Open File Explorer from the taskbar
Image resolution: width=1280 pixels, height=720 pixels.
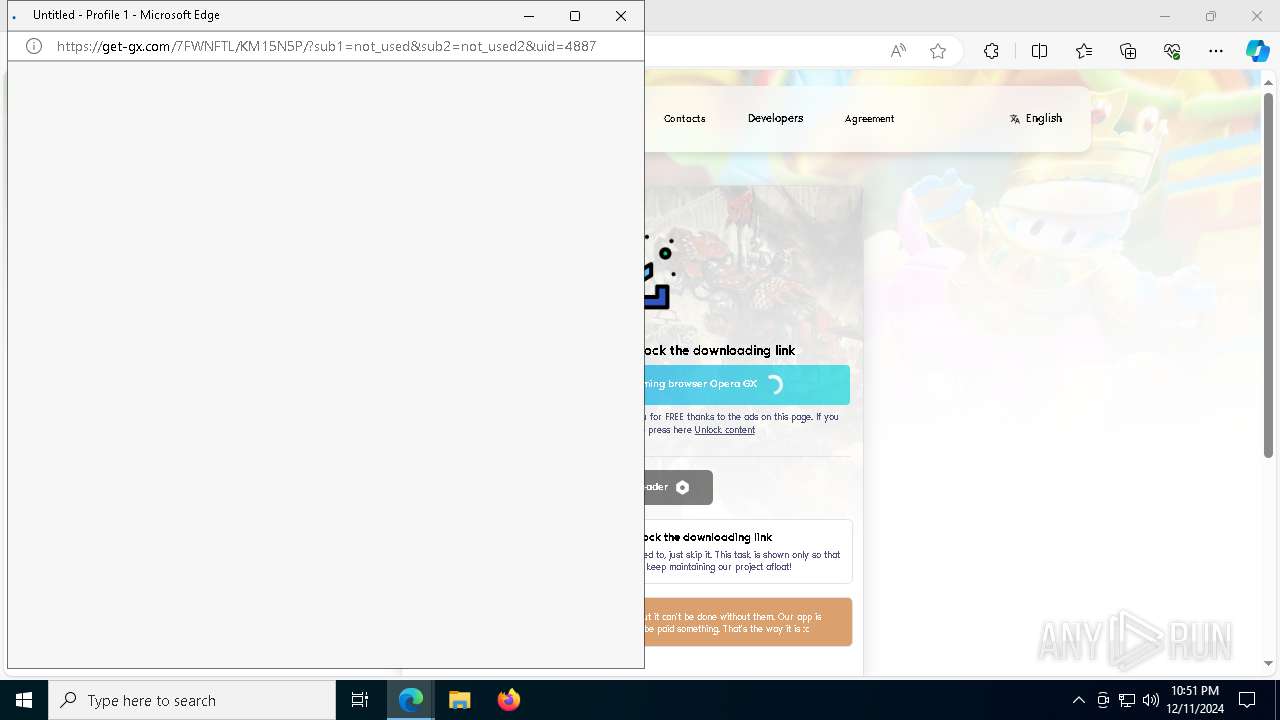pos(460,700)
